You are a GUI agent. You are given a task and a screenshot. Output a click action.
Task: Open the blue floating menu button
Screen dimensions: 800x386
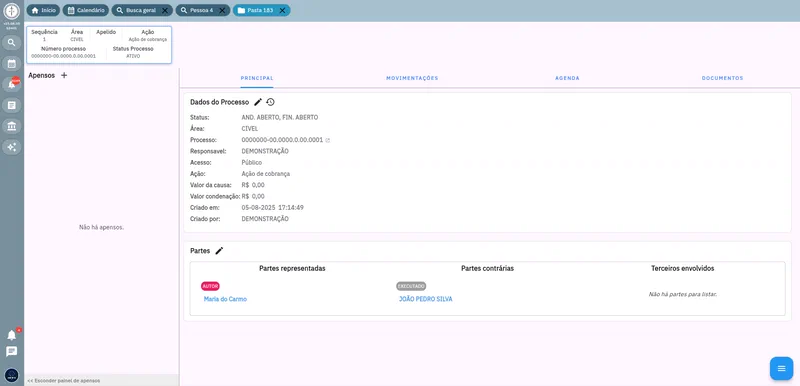[x=781, y=368]
